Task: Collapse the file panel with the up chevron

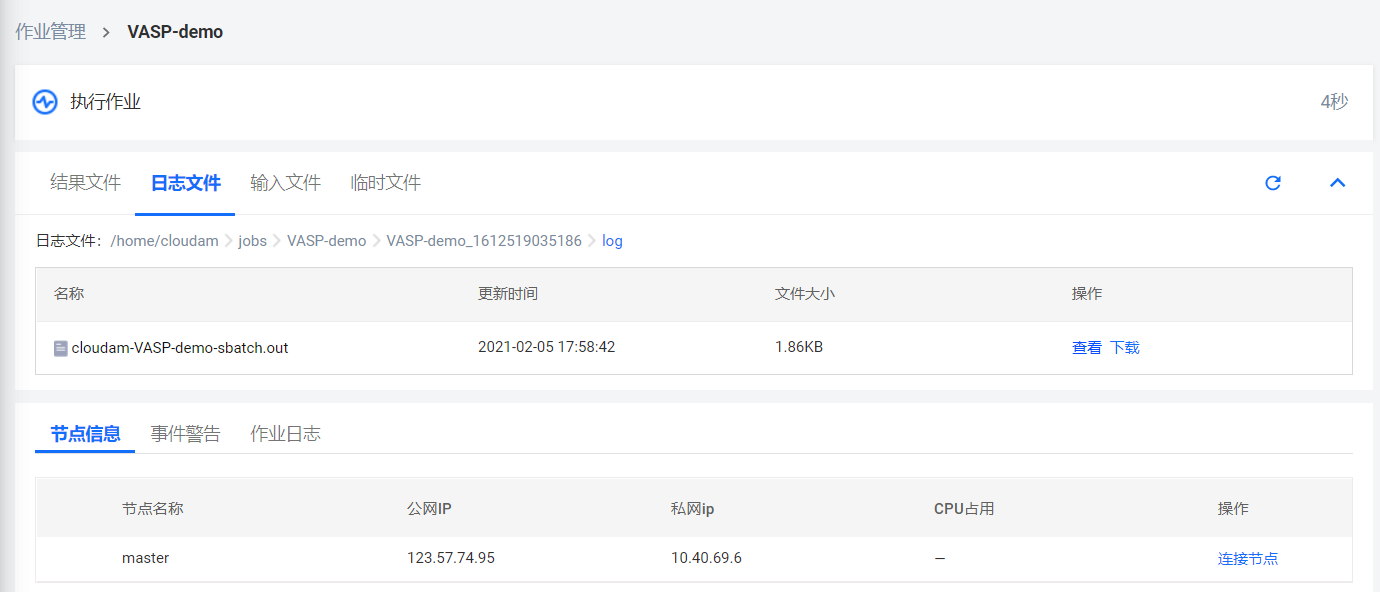Action: [x=1337, y=183]
